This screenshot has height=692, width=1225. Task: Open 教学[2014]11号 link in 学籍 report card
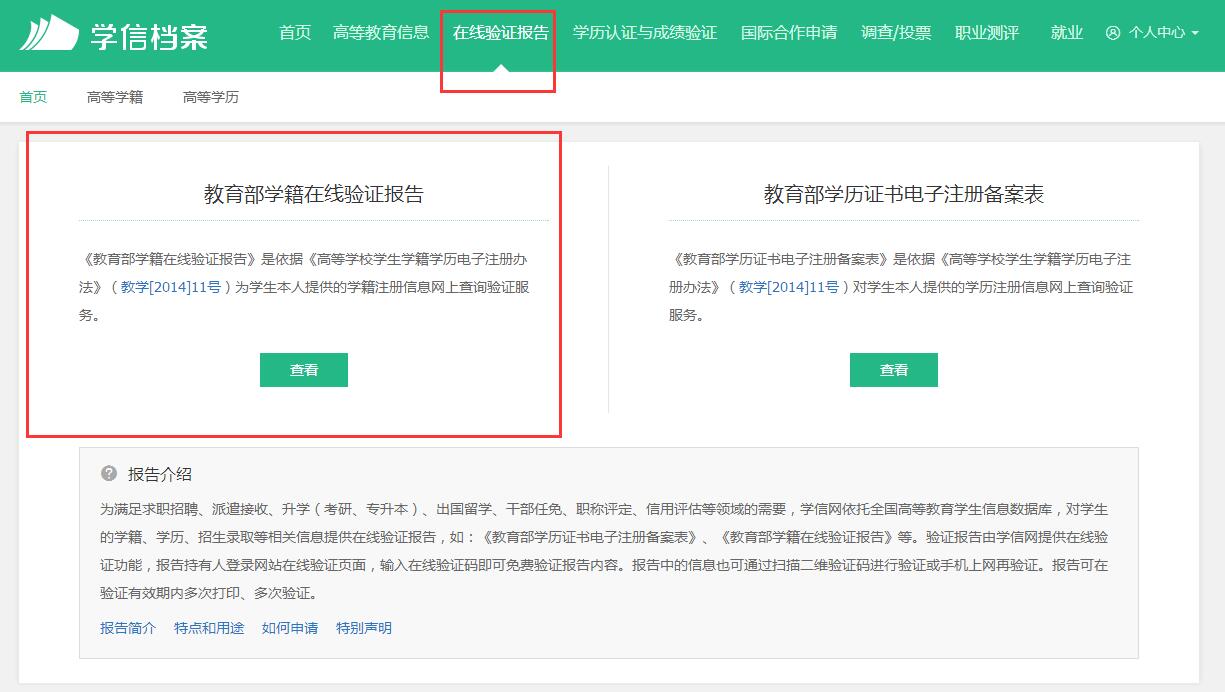coord(171,287)
